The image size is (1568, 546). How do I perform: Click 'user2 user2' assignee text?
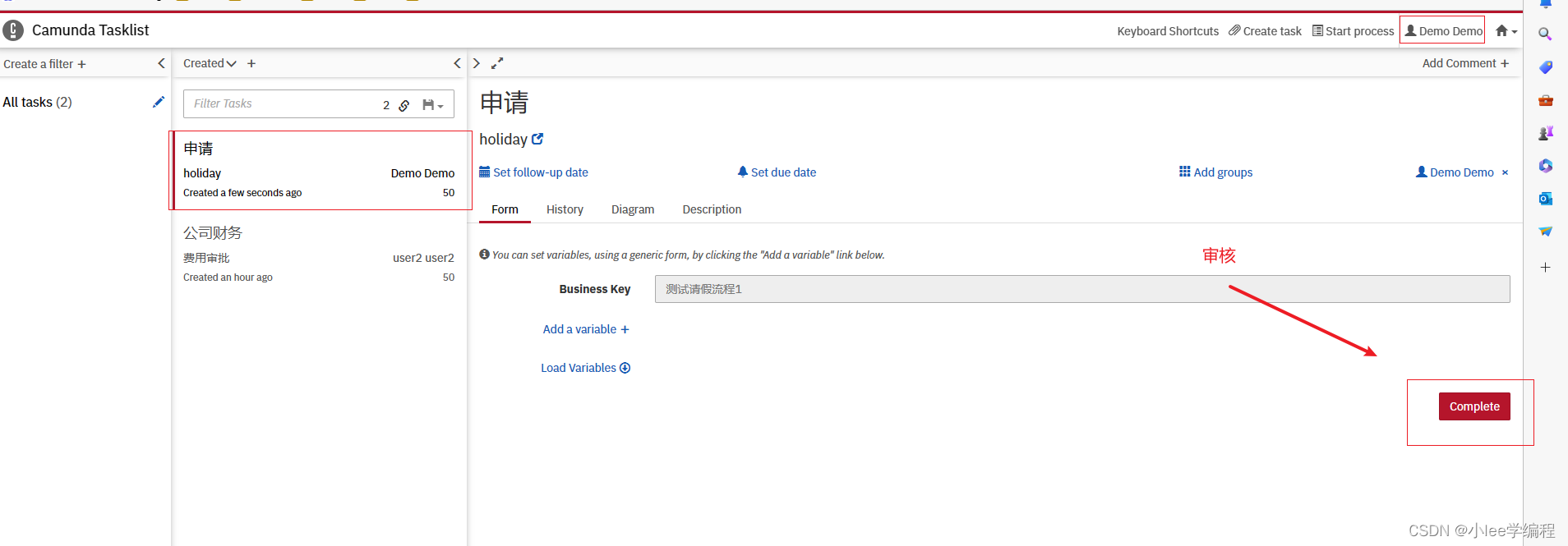423,258
